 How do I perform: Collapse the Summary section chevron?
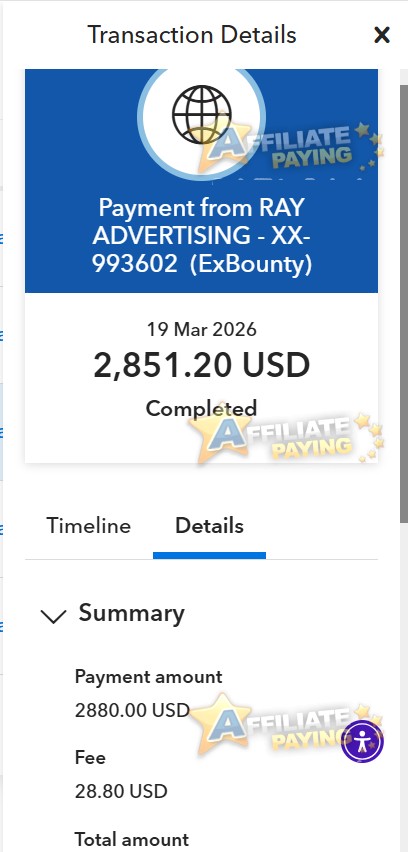pyautogui.click(x=53, y=616)
